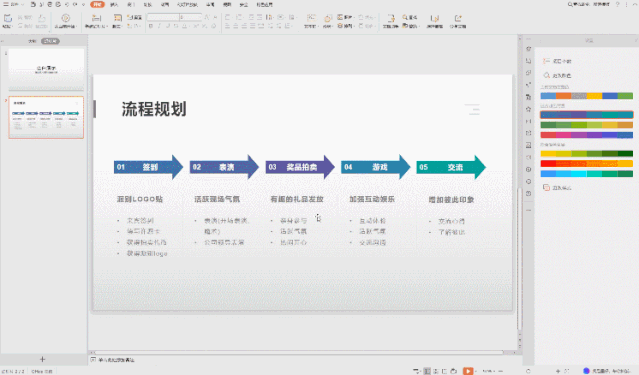Viewport: 639px width, 375px height.
Task: Collapse the ribbon with chevron top right
Action: point(635,4)
